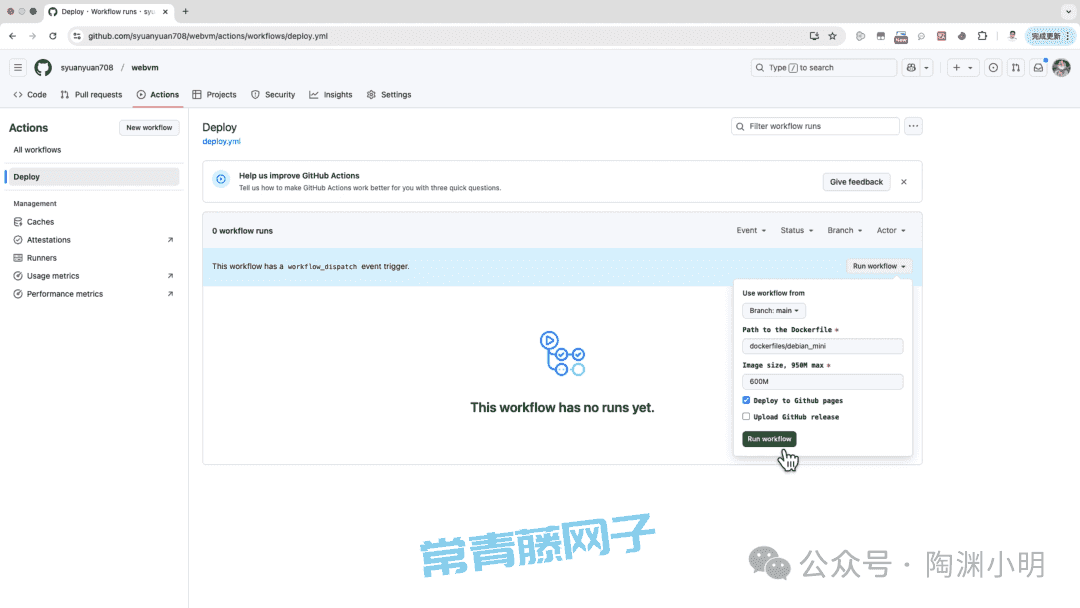Switch to the Code tab

pos(30,94)
